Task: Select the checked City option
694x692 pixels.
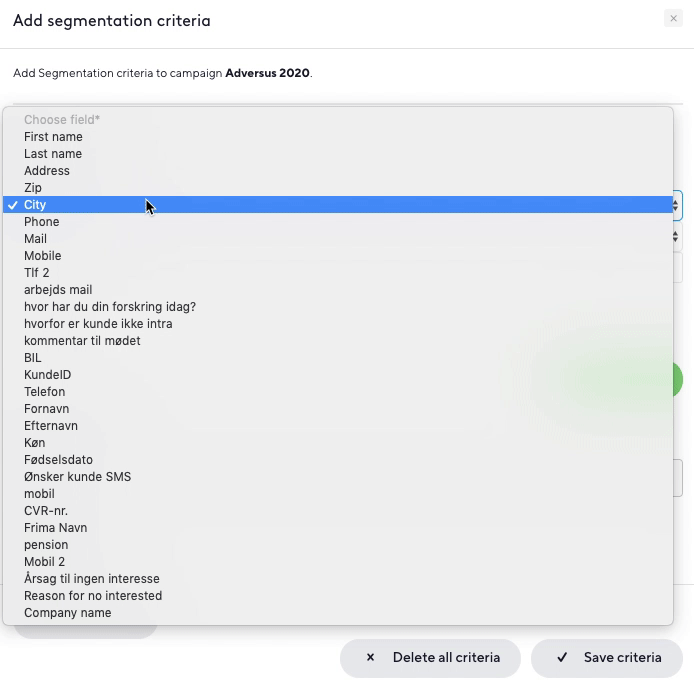Action: 338,205
